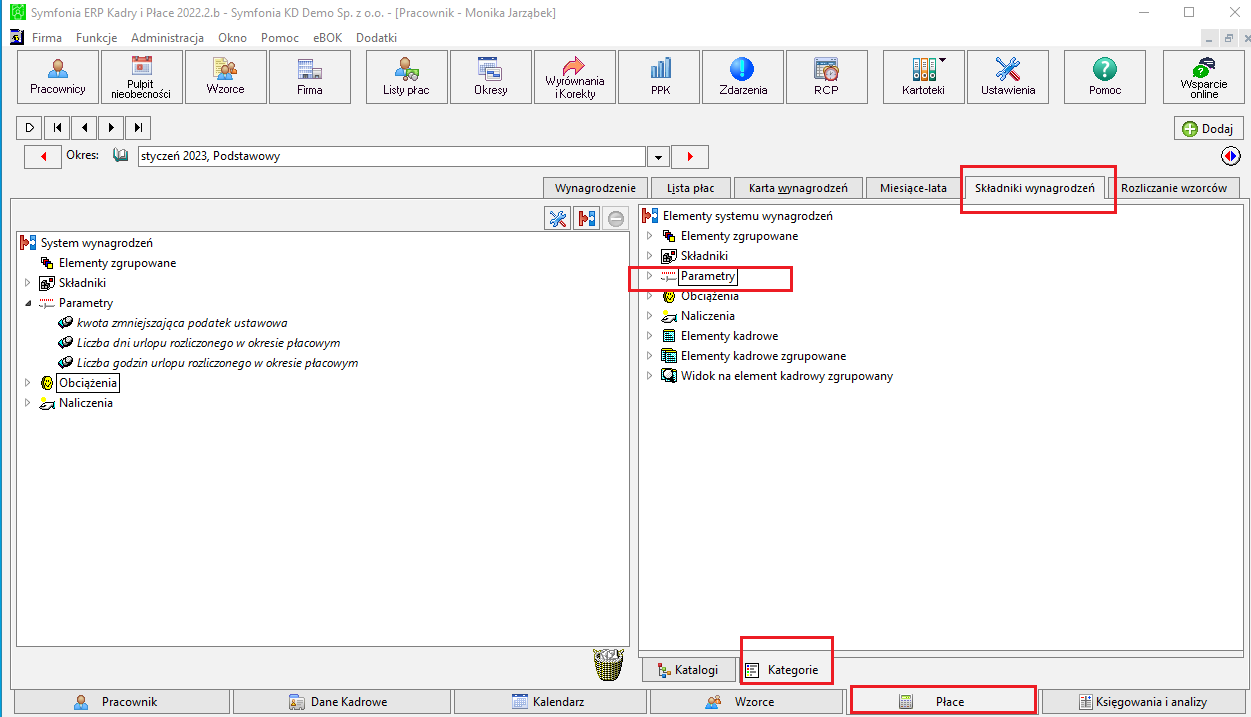This screenshot has height=717, width=1251.
Task: Switch to the Miesiące-lata tab
Action: [913, 188]
